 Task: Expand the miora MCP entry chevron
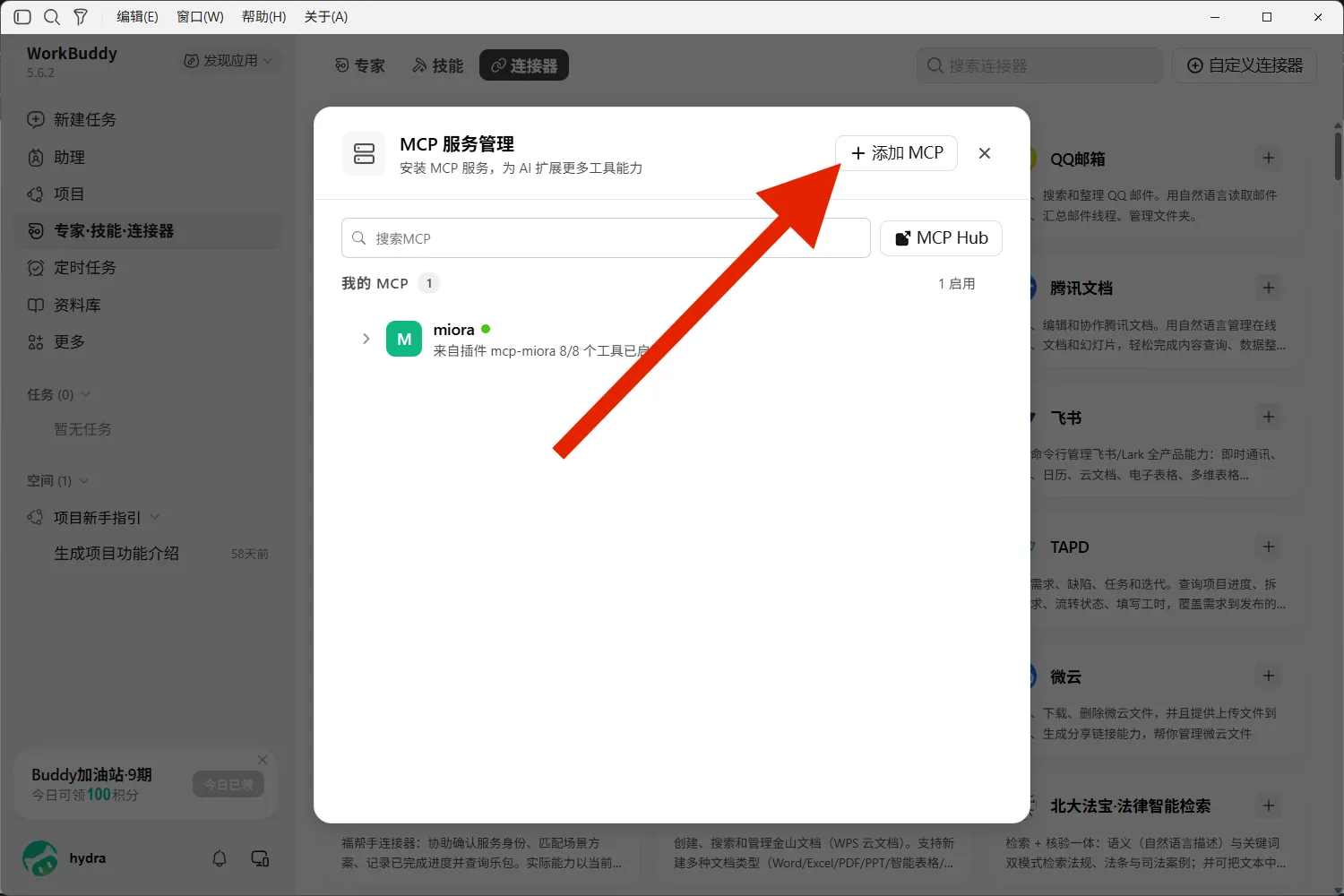[366, 339]
